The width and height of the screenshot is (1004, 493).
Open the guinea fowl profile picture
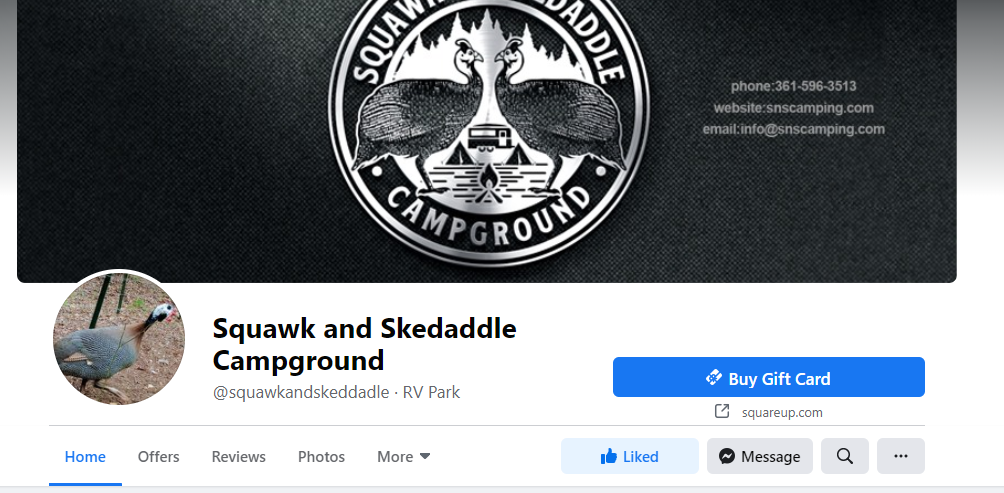point(119,338)
